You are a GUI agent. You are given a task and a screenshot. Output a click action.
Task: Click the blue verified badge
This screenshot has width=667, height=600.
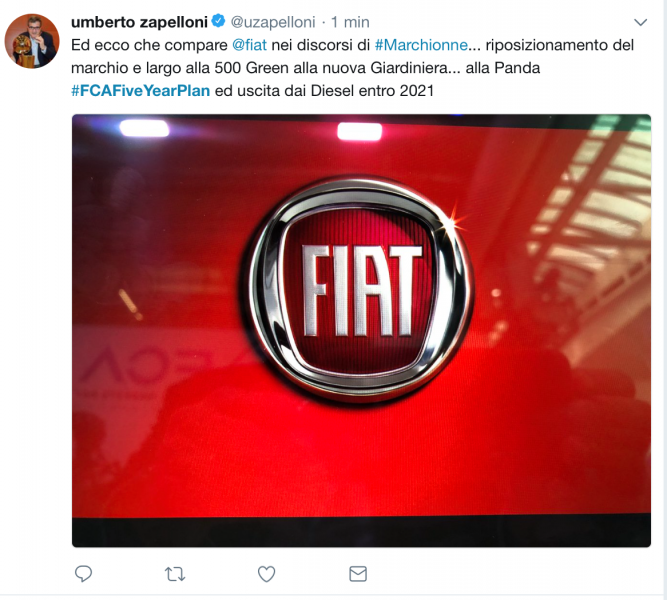pyautogui.click(x=219, y=21)
